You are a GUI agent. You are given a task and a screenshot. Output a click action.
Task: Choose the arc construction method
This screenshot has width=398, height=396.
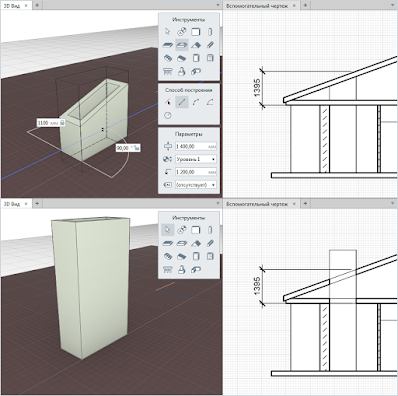(x=196, y=102)
